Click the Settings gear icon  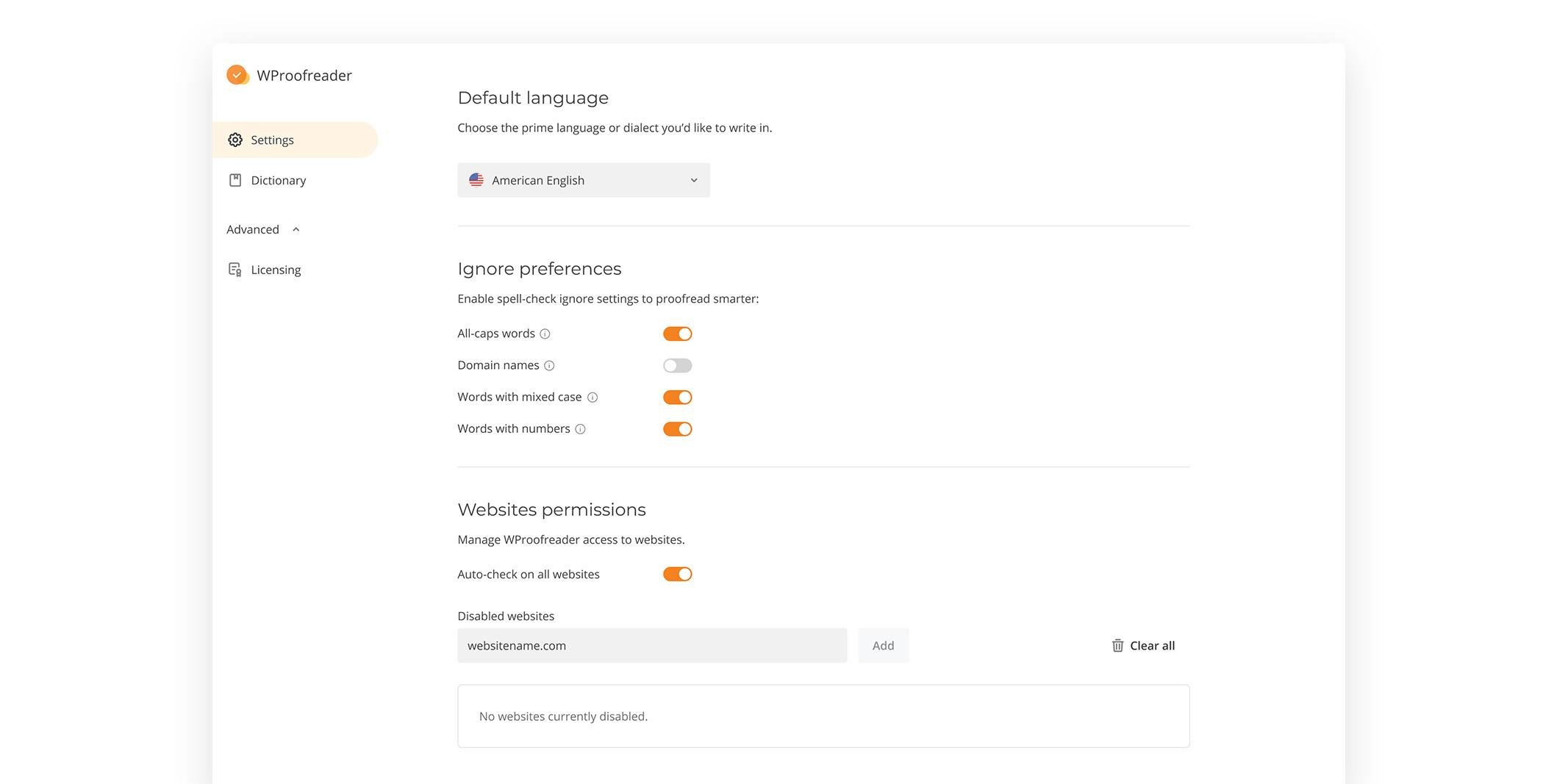(x=235, y=140)
